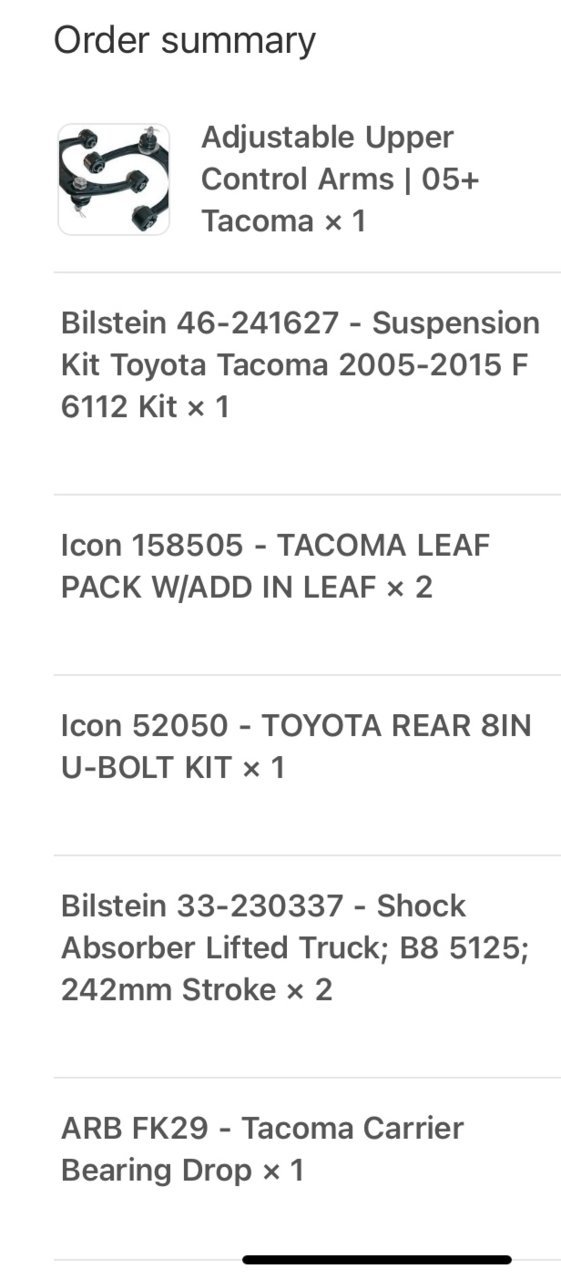Tap the iOS home indicator bar
Viewport: 561px width, 1279px height.
coord(377,1260)
